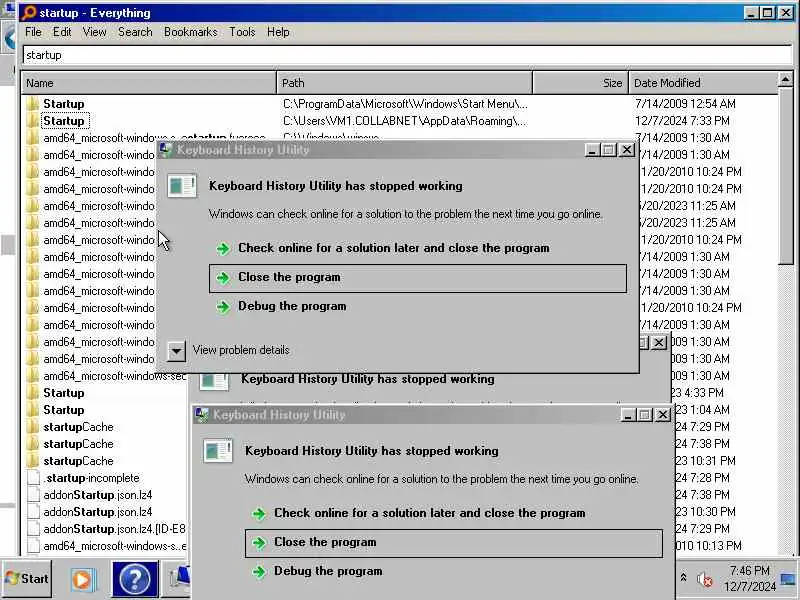This screenshot has width=800, height=600.
Task: Click the date '7/14/2009 12:54 AM' cell
Action: coord(685,104)
